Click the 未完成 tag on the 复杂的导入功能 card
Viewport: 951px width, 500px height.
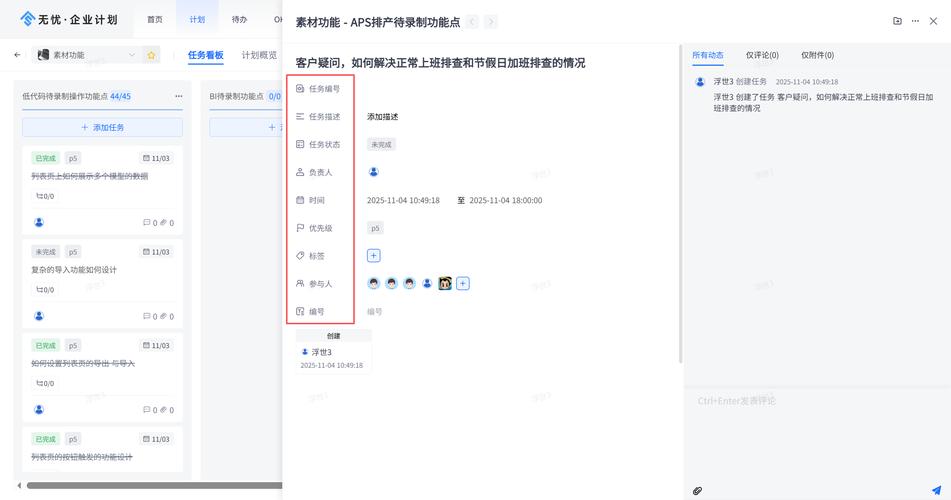[45, 252]
